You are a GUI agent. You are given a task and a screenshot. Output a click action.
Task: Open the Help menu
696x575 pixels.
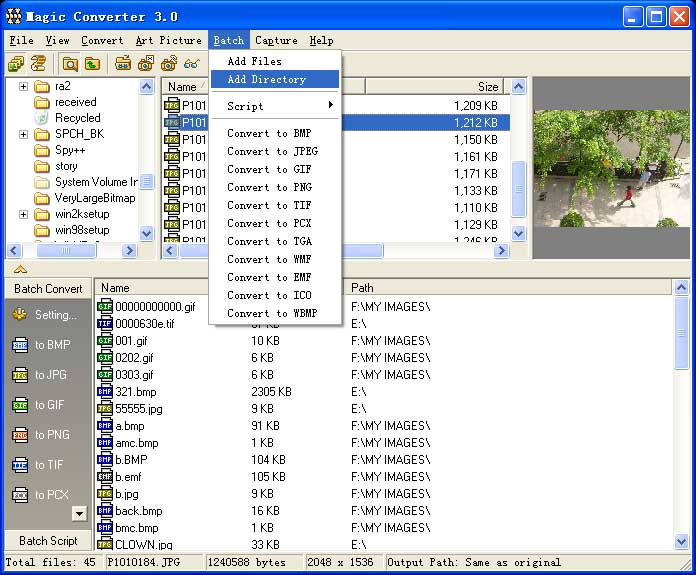(321, 40)
